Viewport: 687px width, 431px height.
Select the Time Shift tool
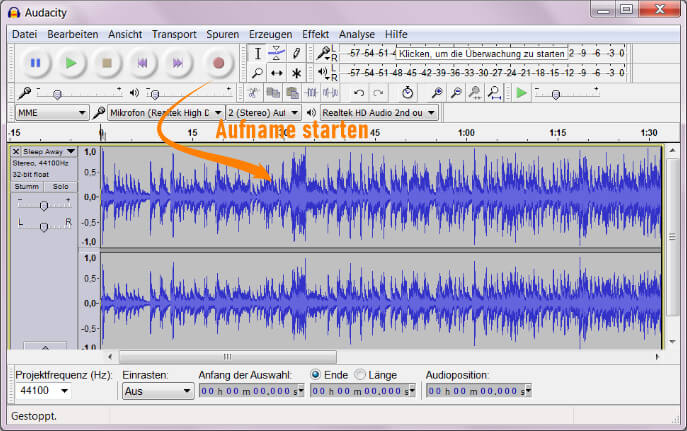276,73
